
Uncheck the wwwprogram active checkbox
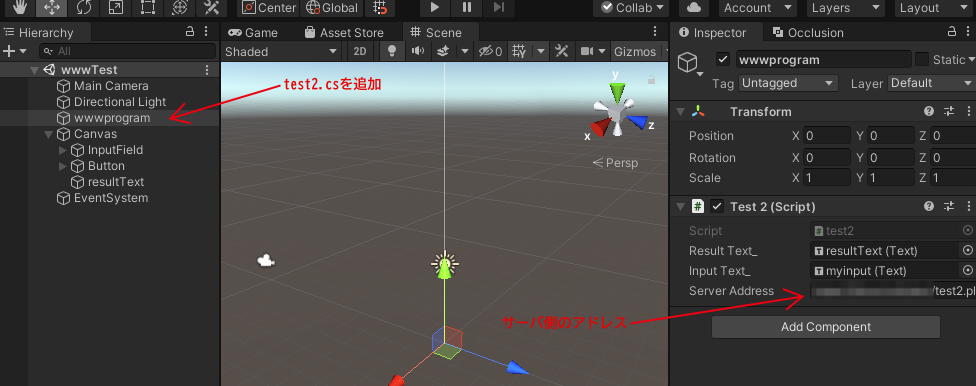pos(723,60)
